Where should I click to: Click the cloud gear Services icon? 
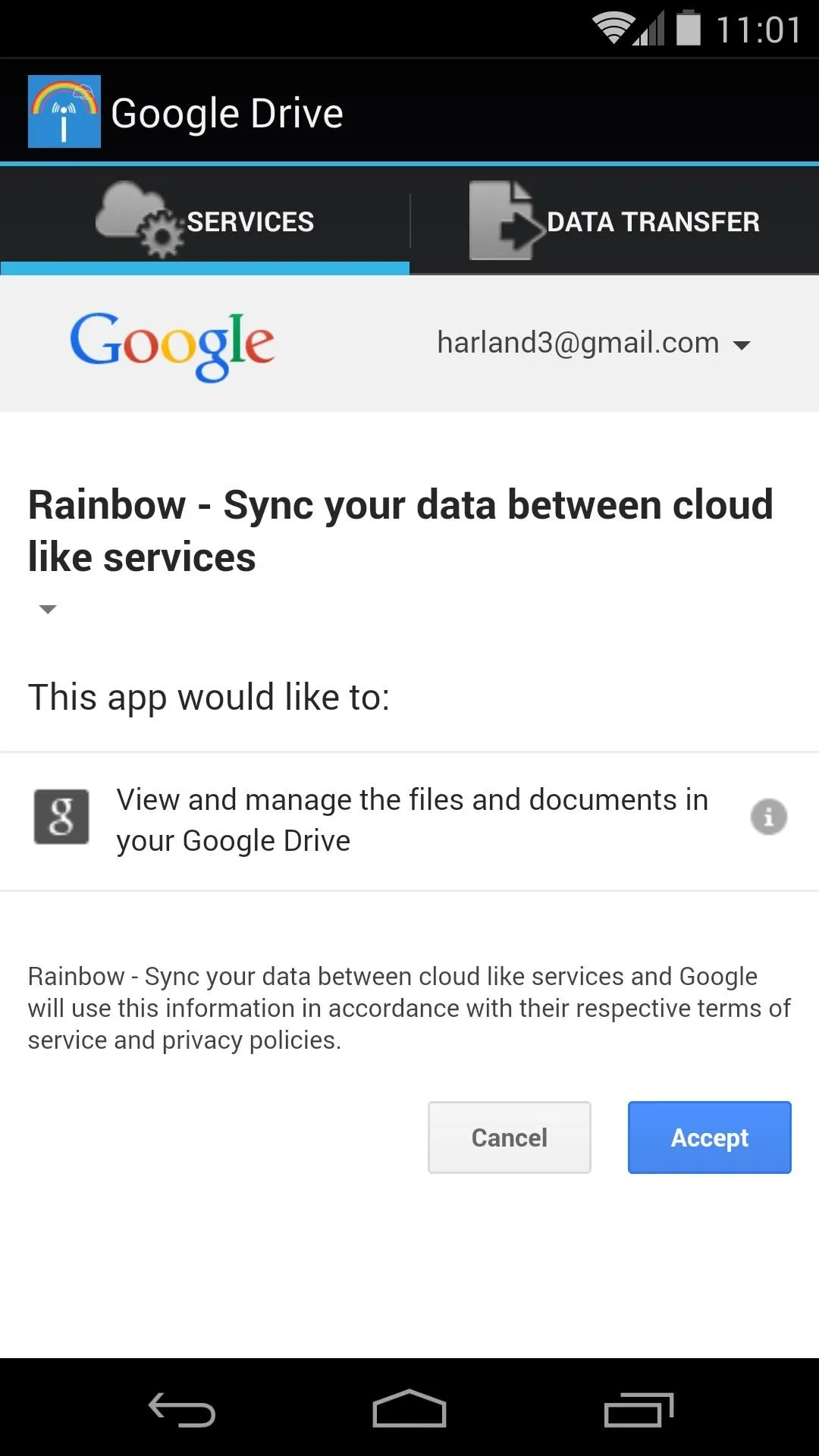pyautogui.click(x=140, y=220)
